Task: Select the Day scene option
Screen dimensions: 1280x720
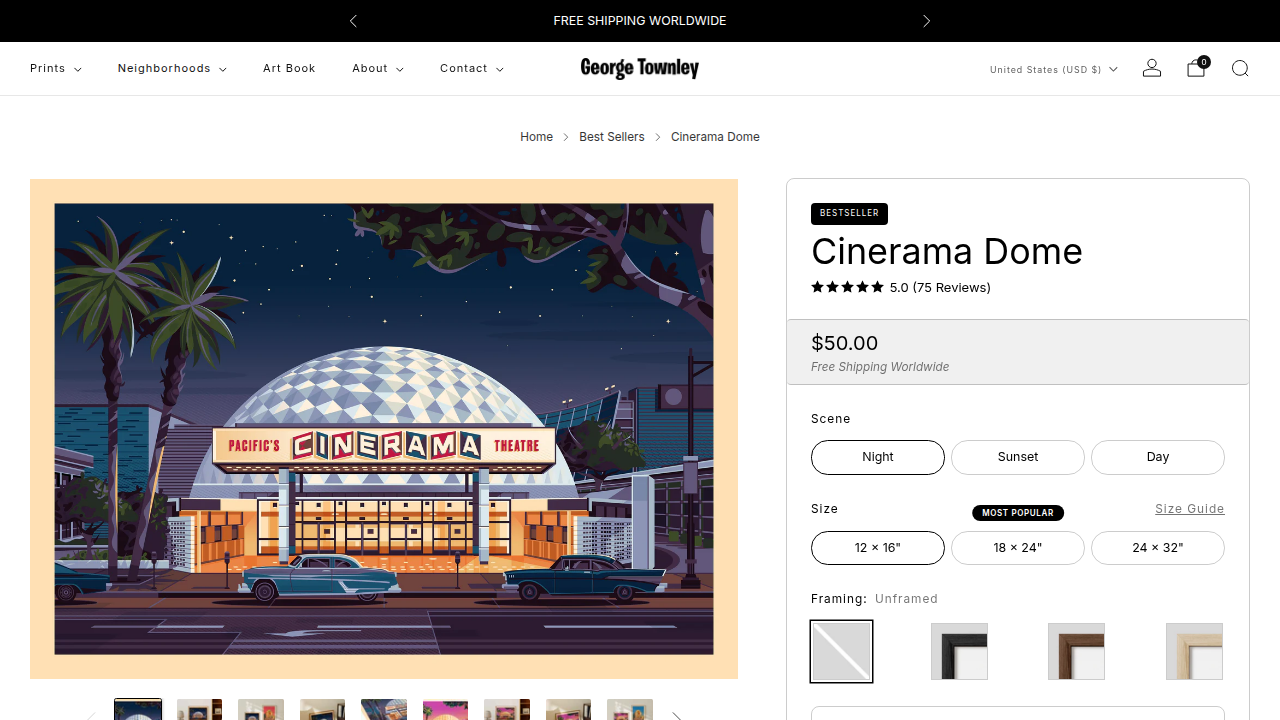Action: (1158, 457)
